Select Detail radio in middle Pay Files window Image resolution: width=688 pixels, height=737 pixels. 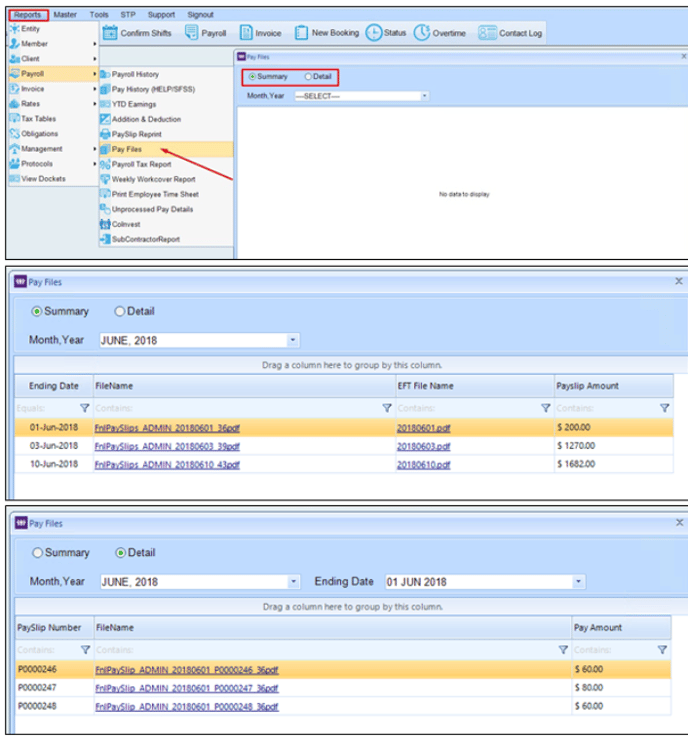pyautogui.click(x=119, y=311)
